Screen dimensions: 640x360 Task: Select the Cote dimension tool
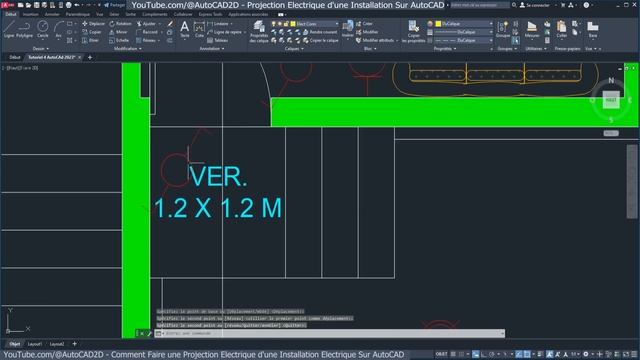pyautogui.click(x=199, y=29)
